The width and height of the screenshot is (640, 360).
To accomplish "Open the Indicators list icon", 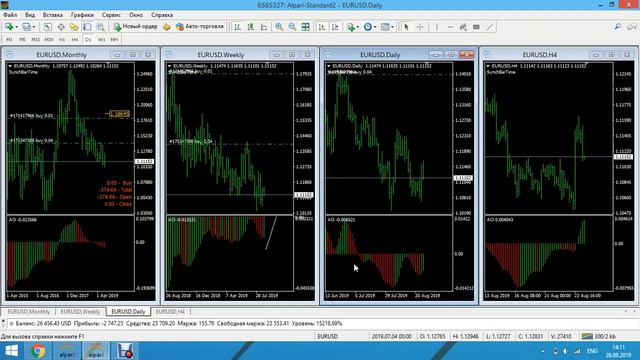I will click(351, 27).
